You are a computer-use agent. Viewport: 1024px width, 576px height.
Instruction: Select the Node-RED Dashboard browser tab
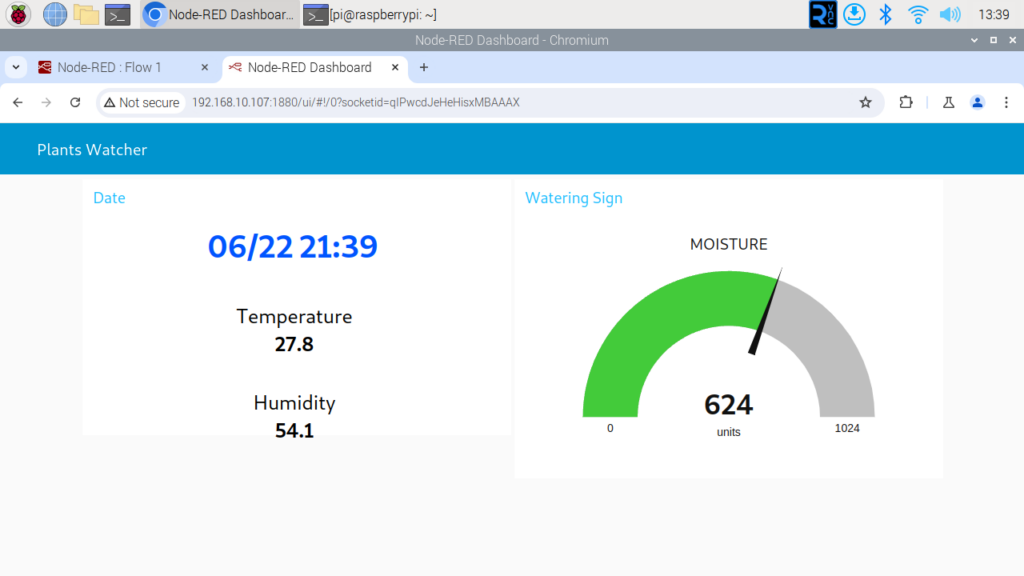310,67
